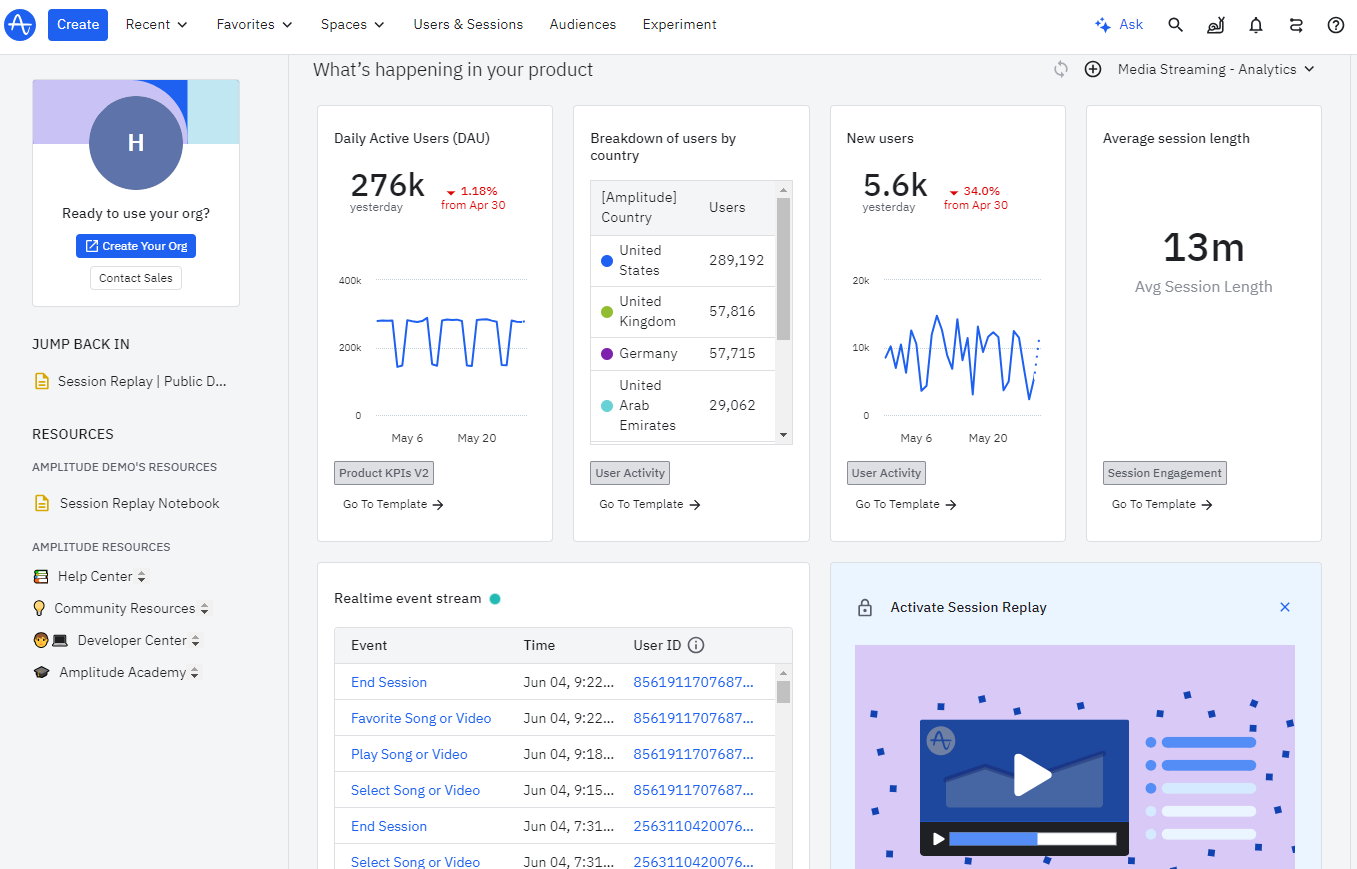The image size is (1357, 869).
Task: Click the data routing icon beside the bell
Action: (x=1296, y=25)
